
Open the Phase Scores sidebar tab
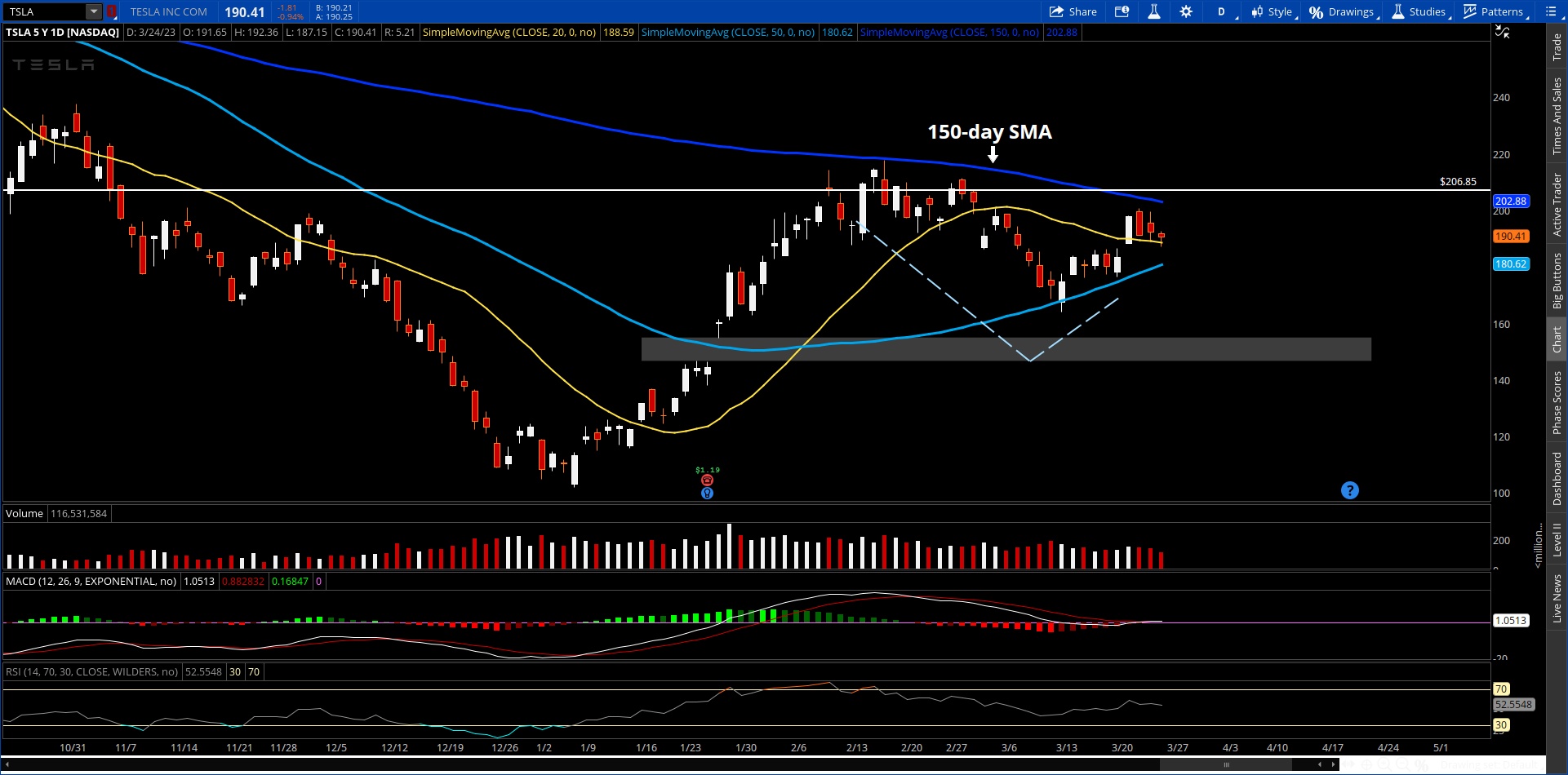click(1557, 403)
